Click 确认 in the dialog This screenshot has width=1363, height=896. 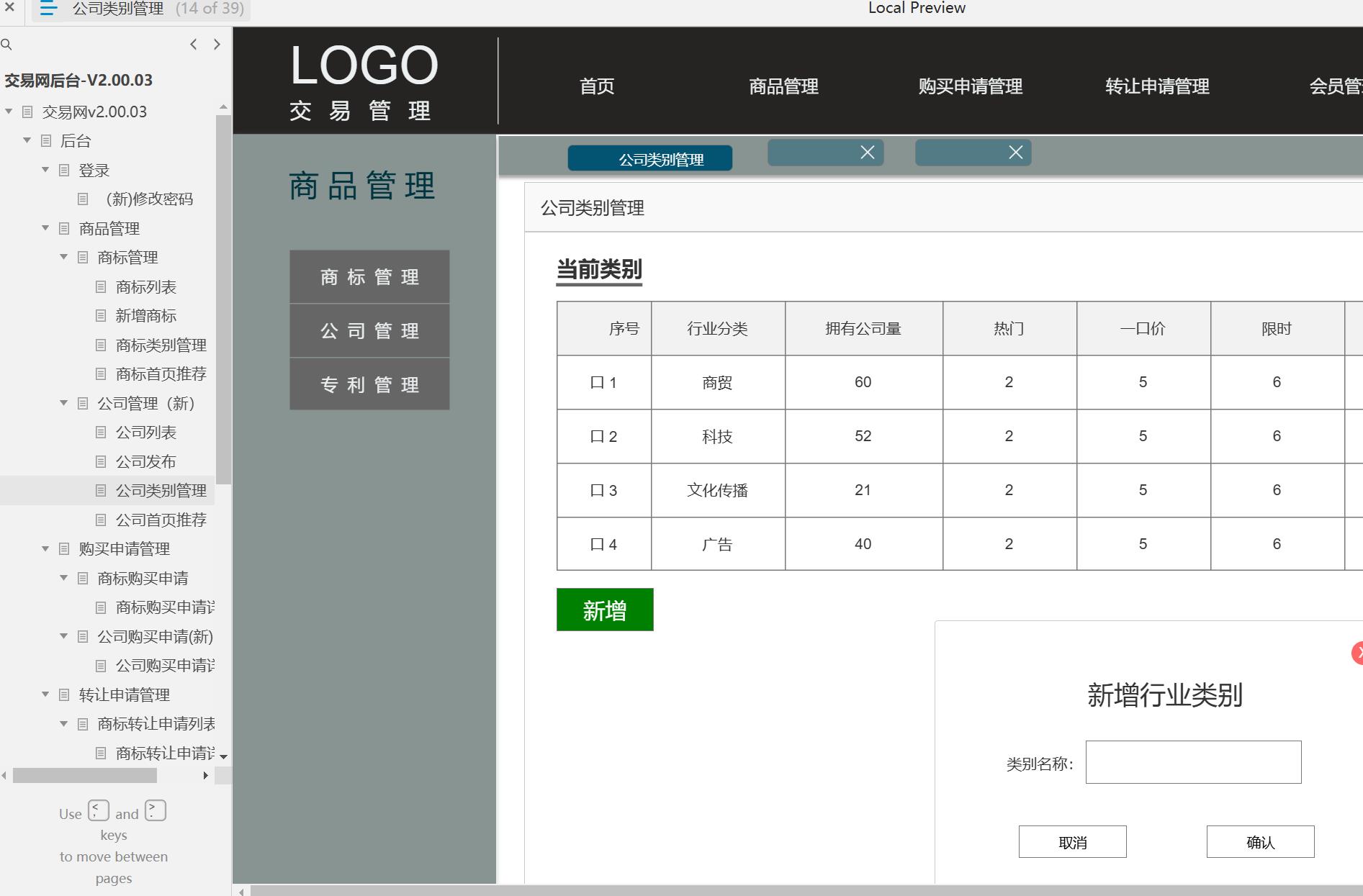point(1260,842)
